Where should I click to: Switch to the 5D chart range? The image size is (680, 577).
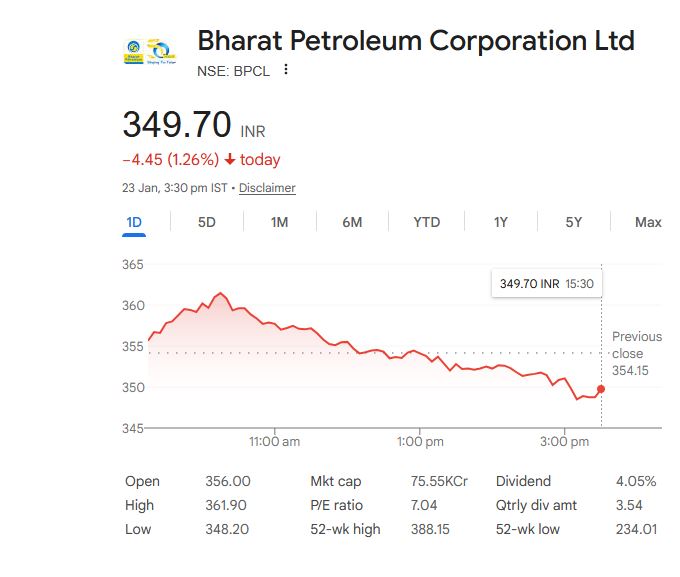pos(207,222)
